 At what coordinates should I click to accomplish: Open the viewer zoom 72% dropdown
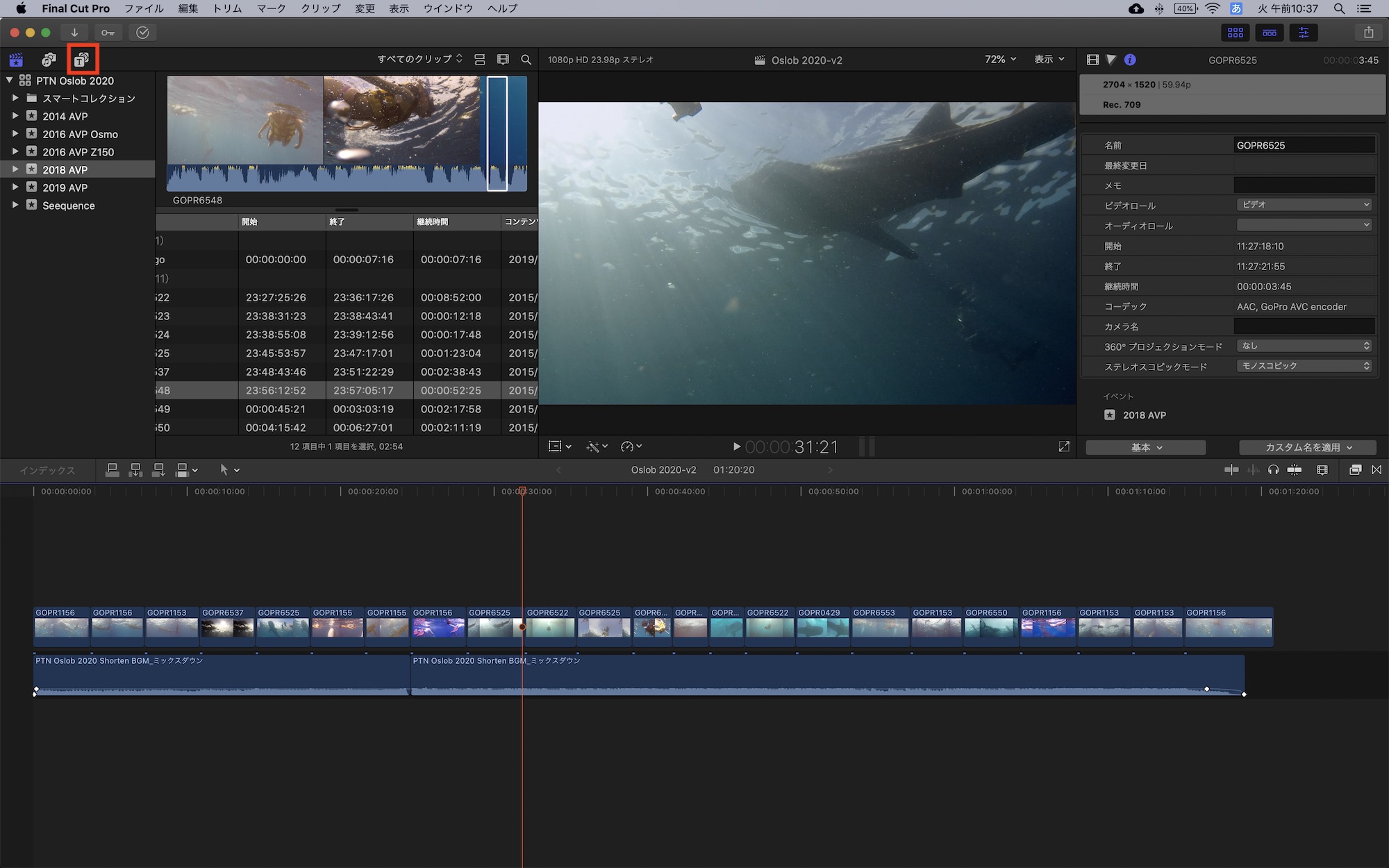[x=1000, y=60]
